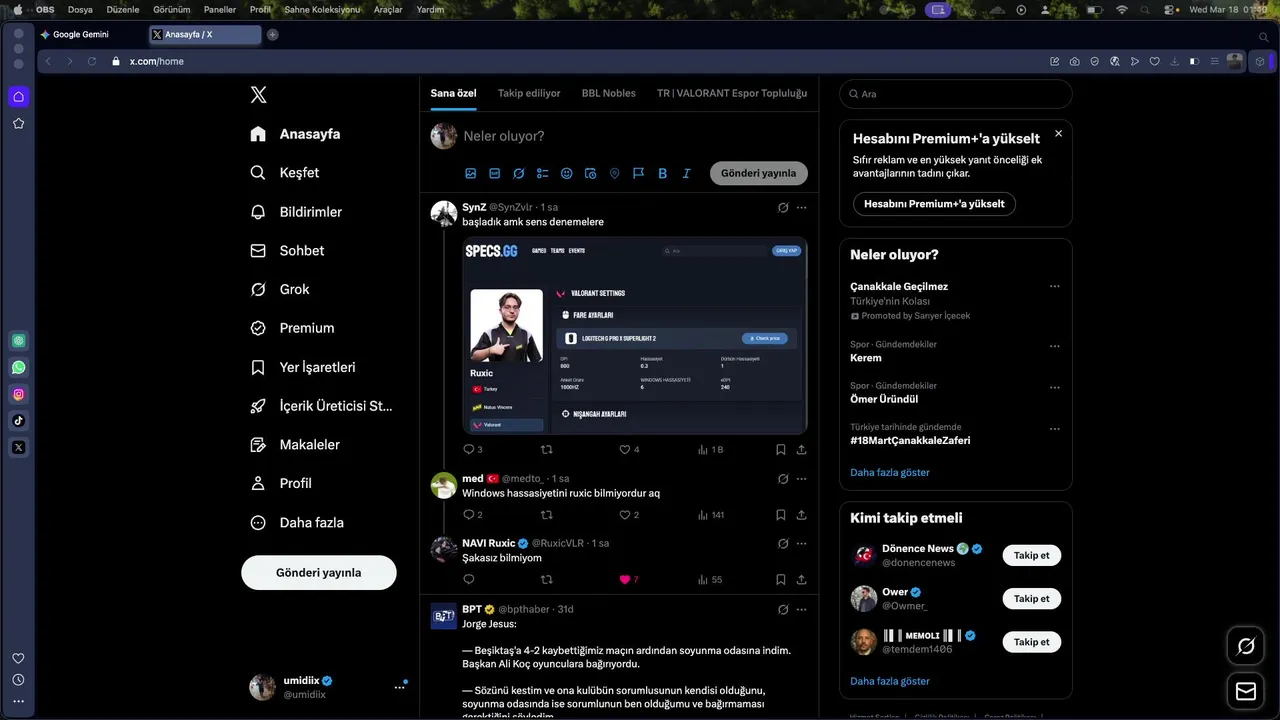Follow the MEMOLI account
This screenshot has height=720, width=1280.
1031,642
